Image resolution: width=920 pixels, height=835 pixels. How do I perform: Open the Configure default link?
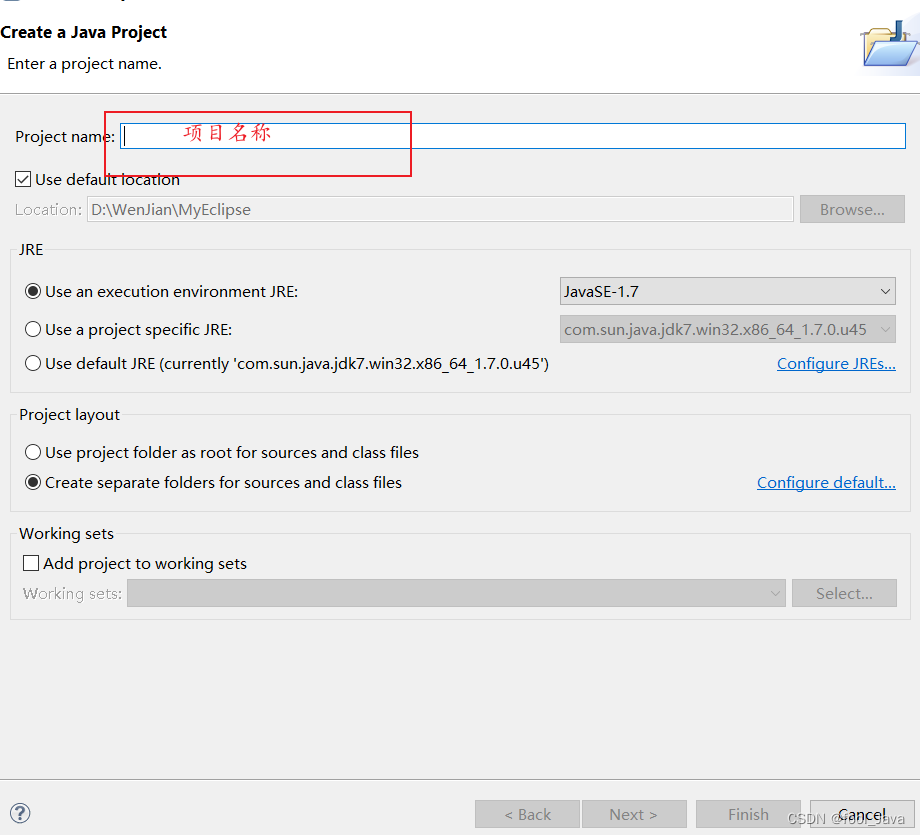tap(826, 482)
